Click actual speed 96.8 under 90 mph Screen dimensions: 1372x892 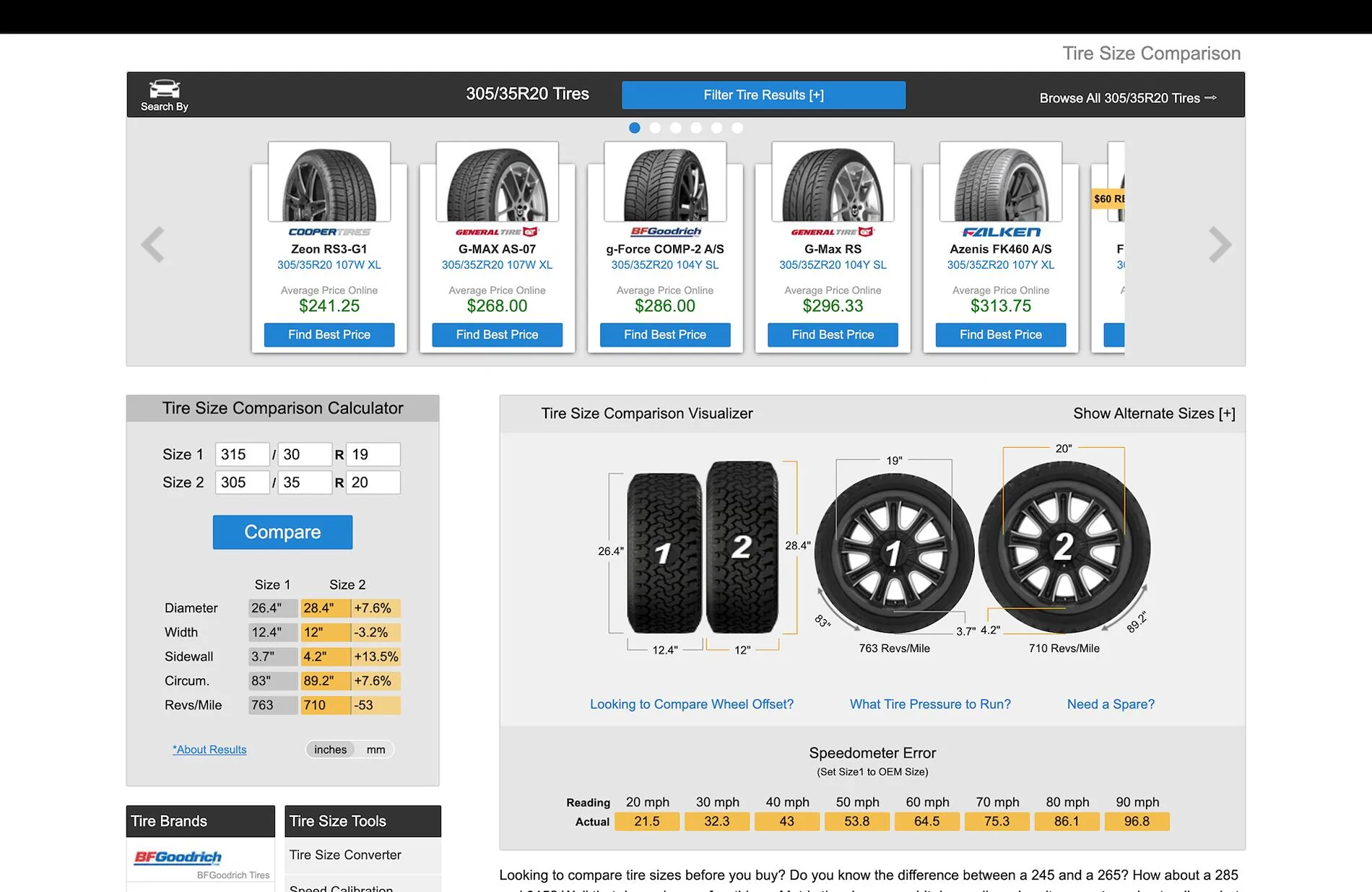(x=1137, y=821)
